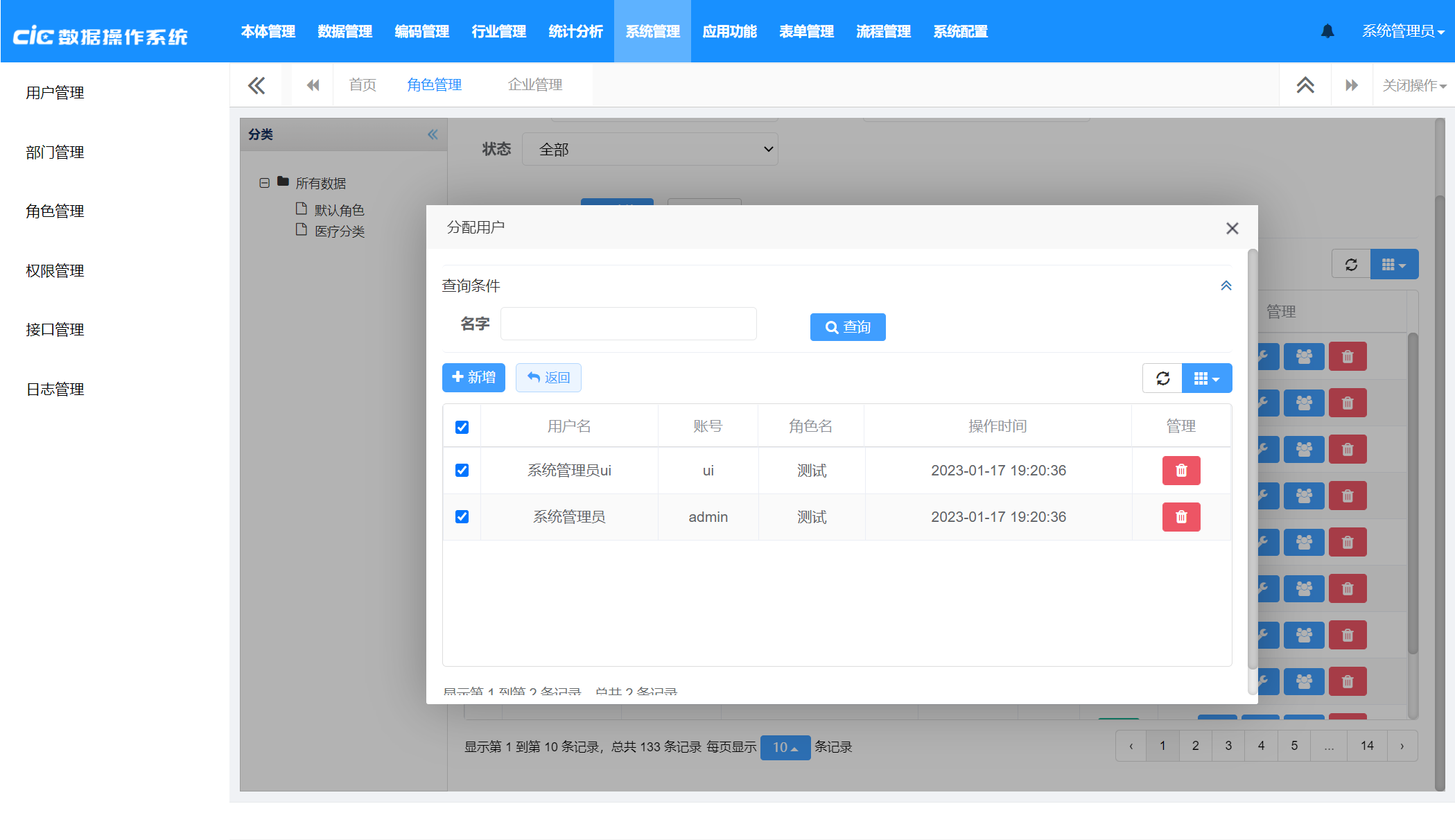Open the 关闭操作 dropdown
Image resolution: width=1455 pixels, height=840 pixels.
[1413, 85]
